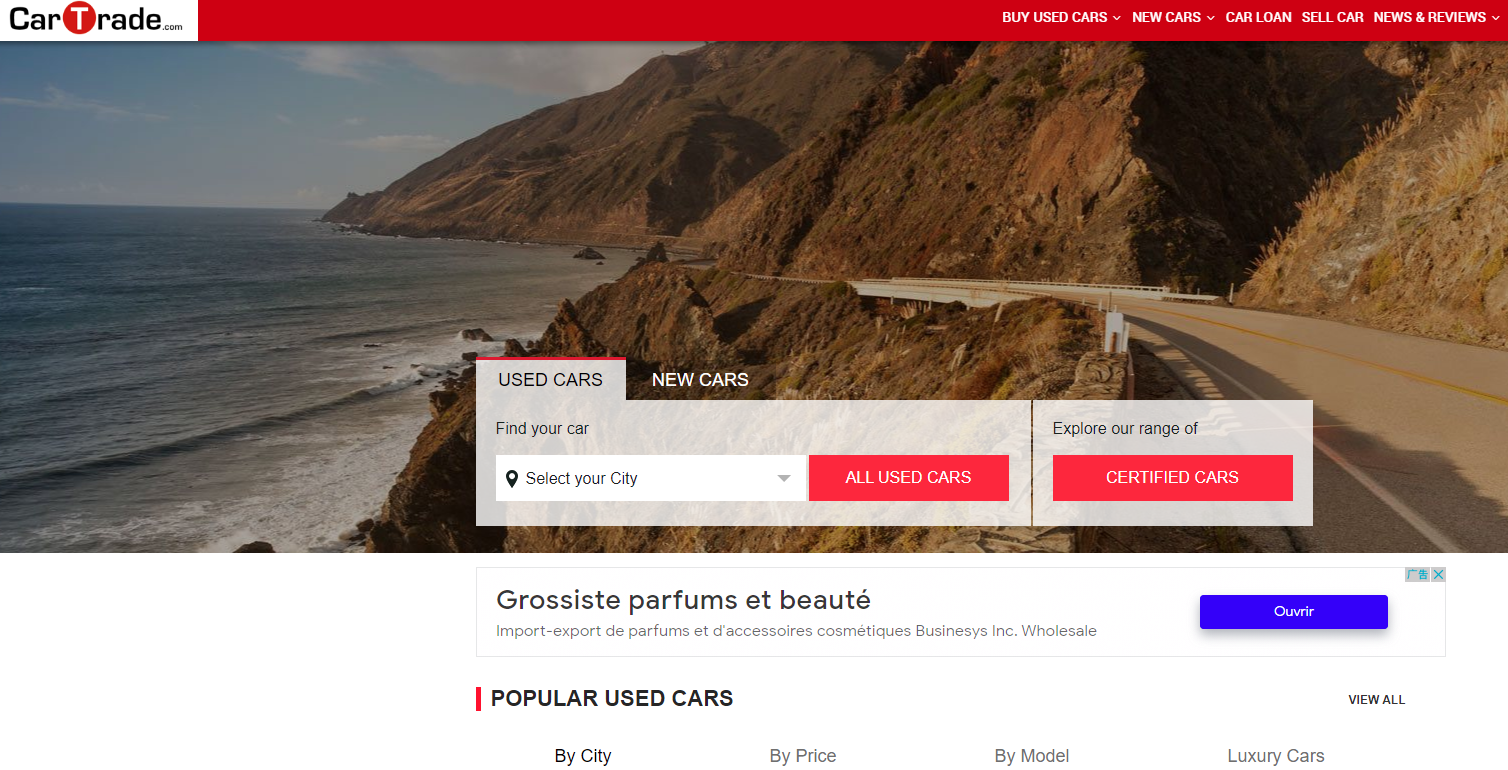Select the Used Cars search tab
The height and width of the screenshot is (770, 1508).
click(551, 380)
